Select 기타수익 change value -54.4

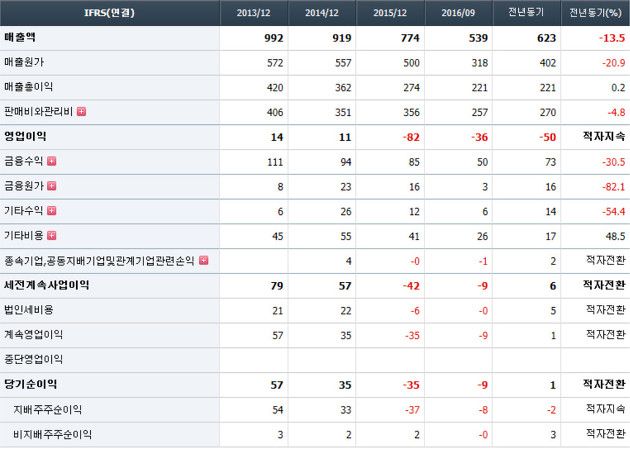tap(614, 212)
